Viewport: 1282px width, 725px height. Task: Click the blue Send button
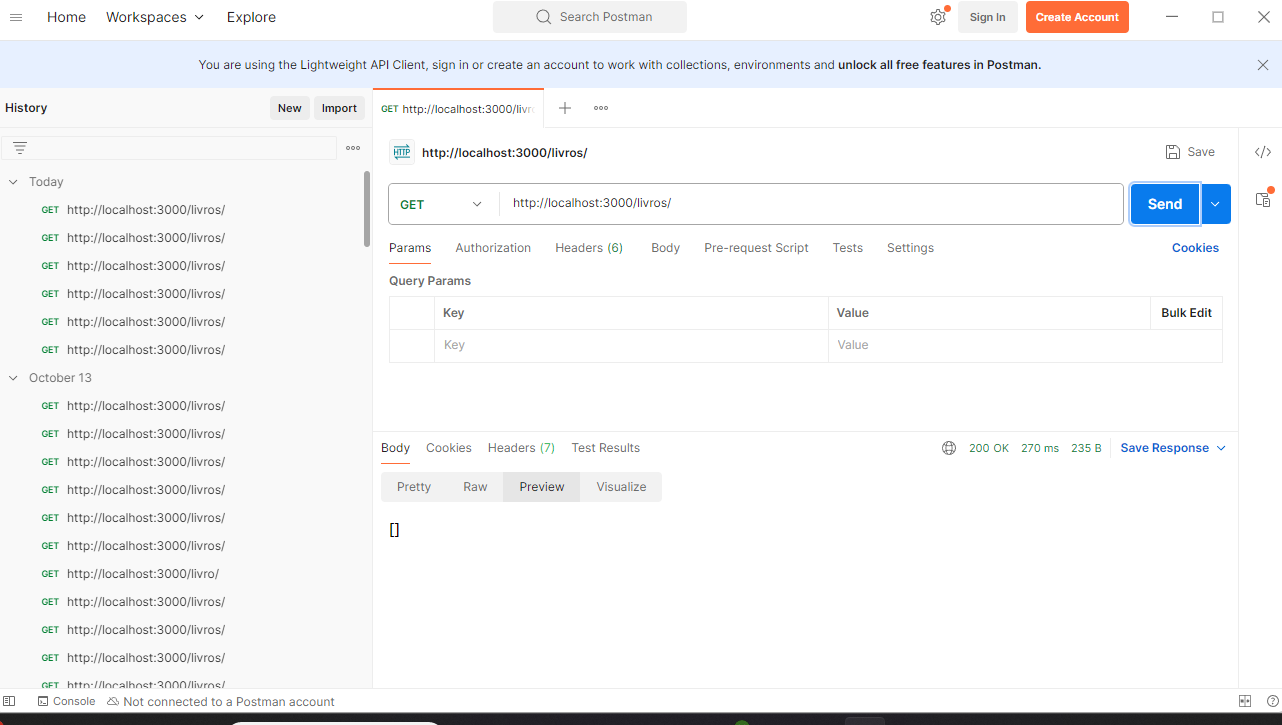tap(1165, 204)
